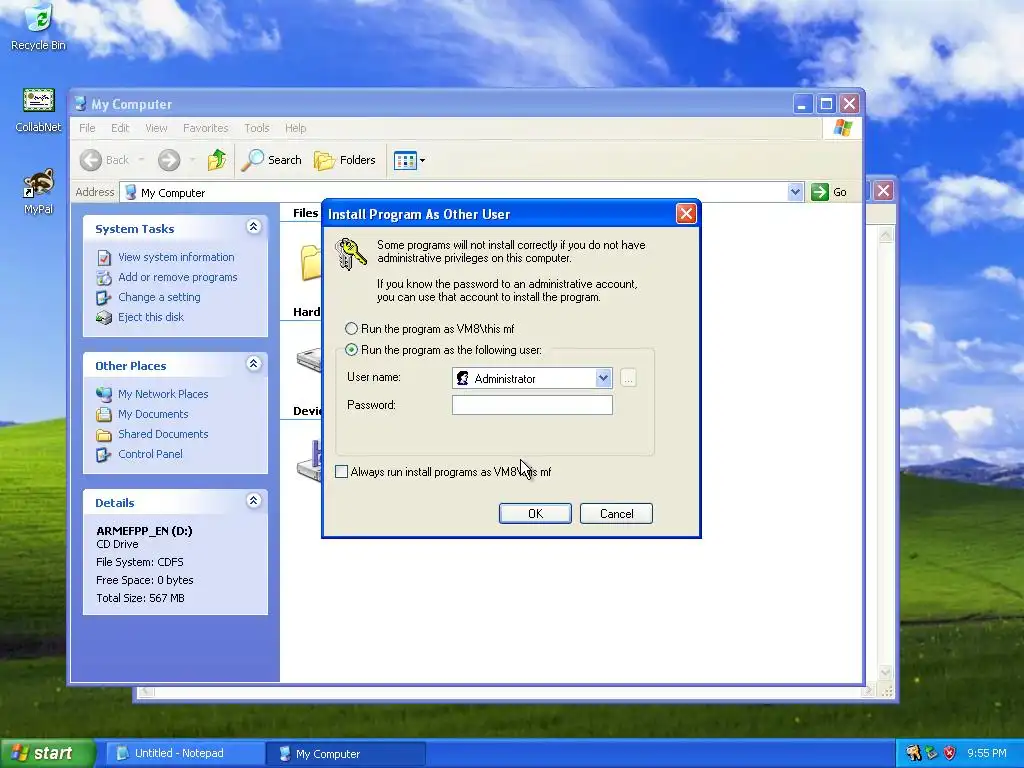Click the View system information icon
1024x768 pixels.
(104, 258)
